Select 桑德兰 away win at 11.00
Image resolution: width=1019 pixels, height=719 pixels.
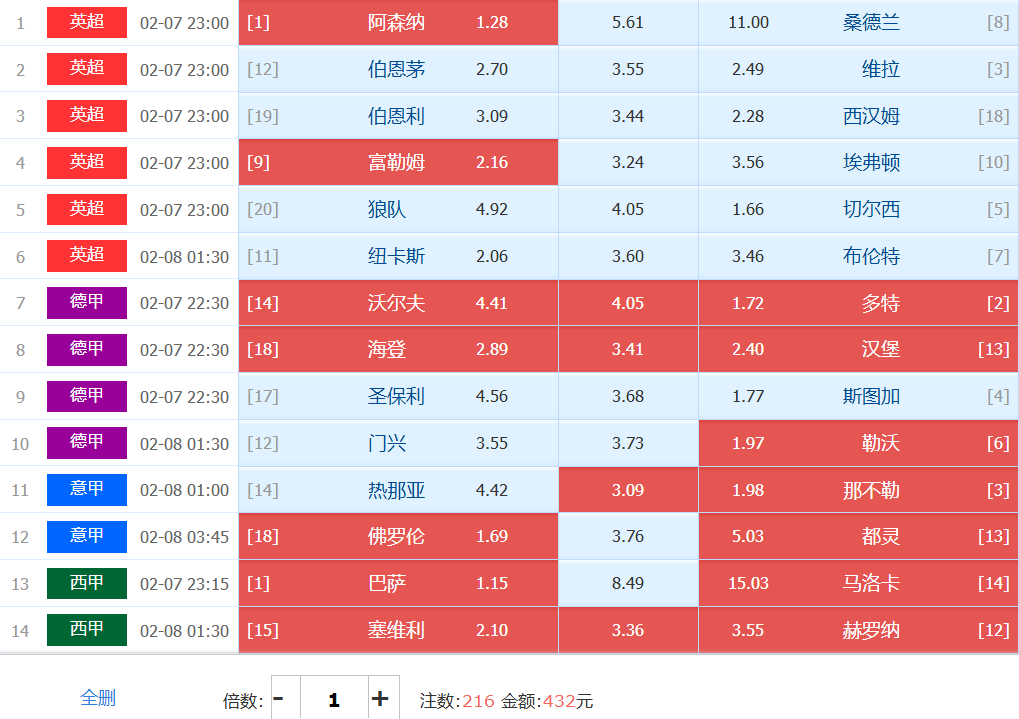coord(857,22)
